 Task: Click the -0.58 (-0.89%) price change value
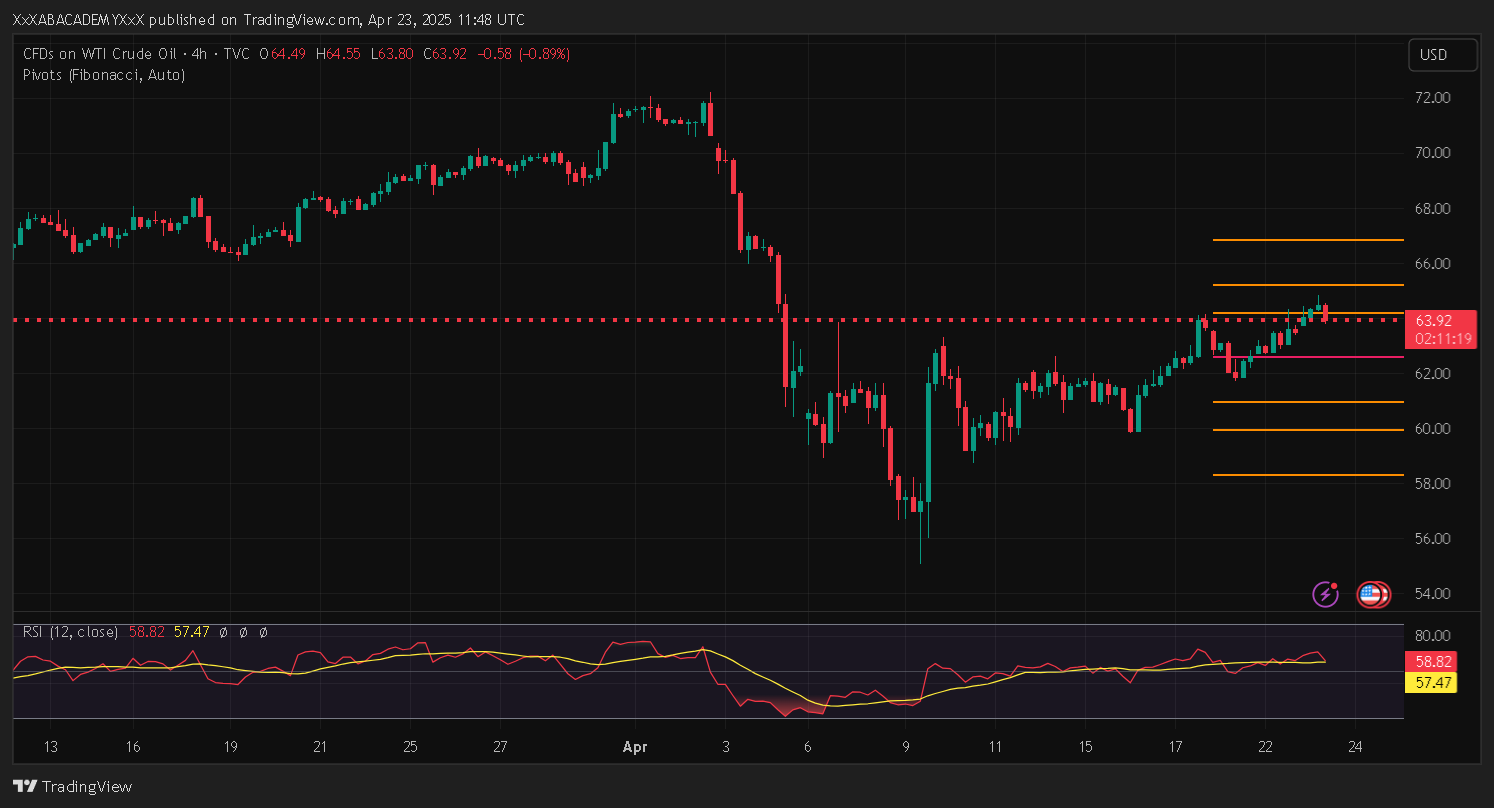(x=524, y=54)
